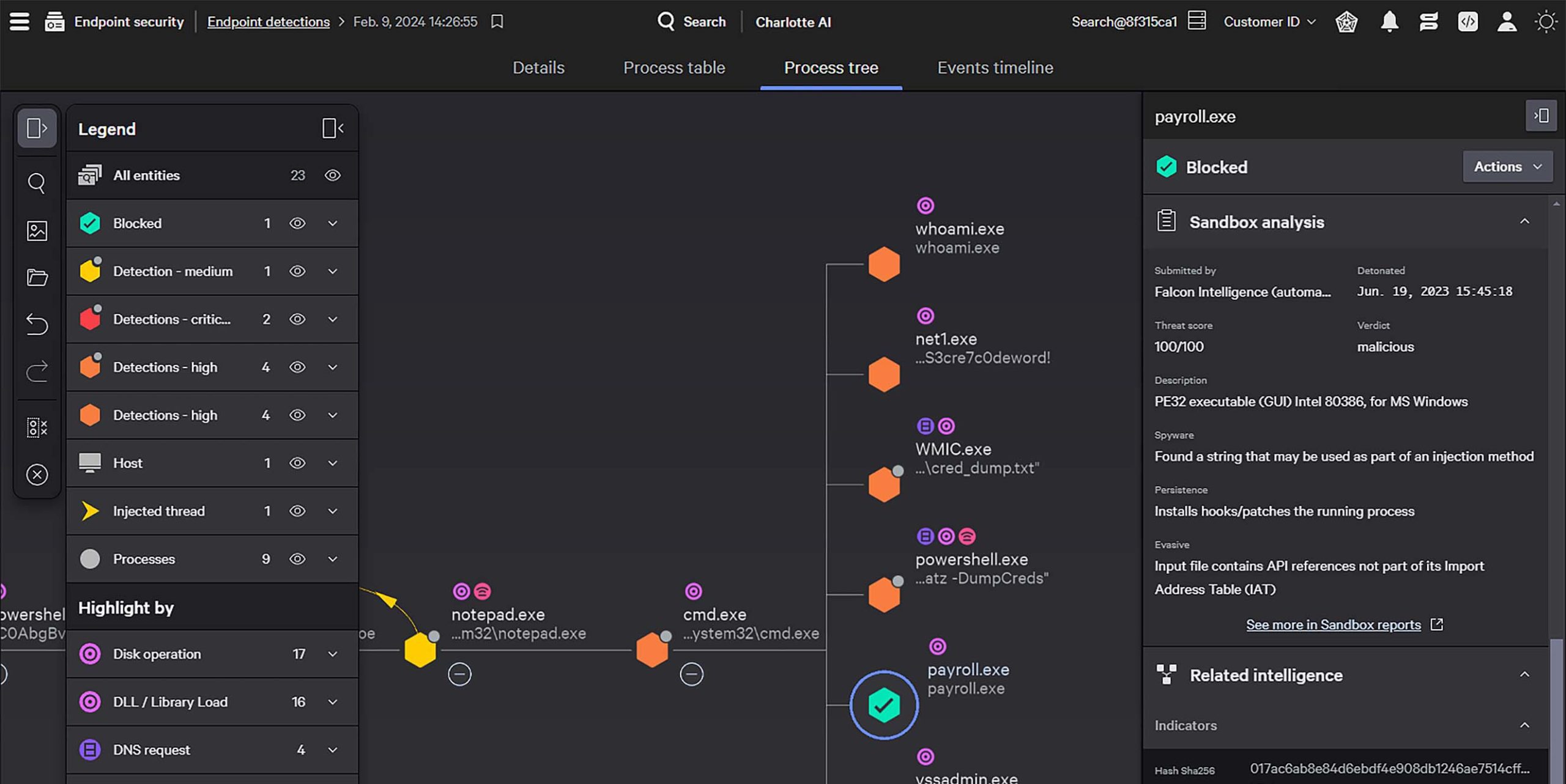
Task: Open Charlotte AI
Action: click(x=793, y=22)
